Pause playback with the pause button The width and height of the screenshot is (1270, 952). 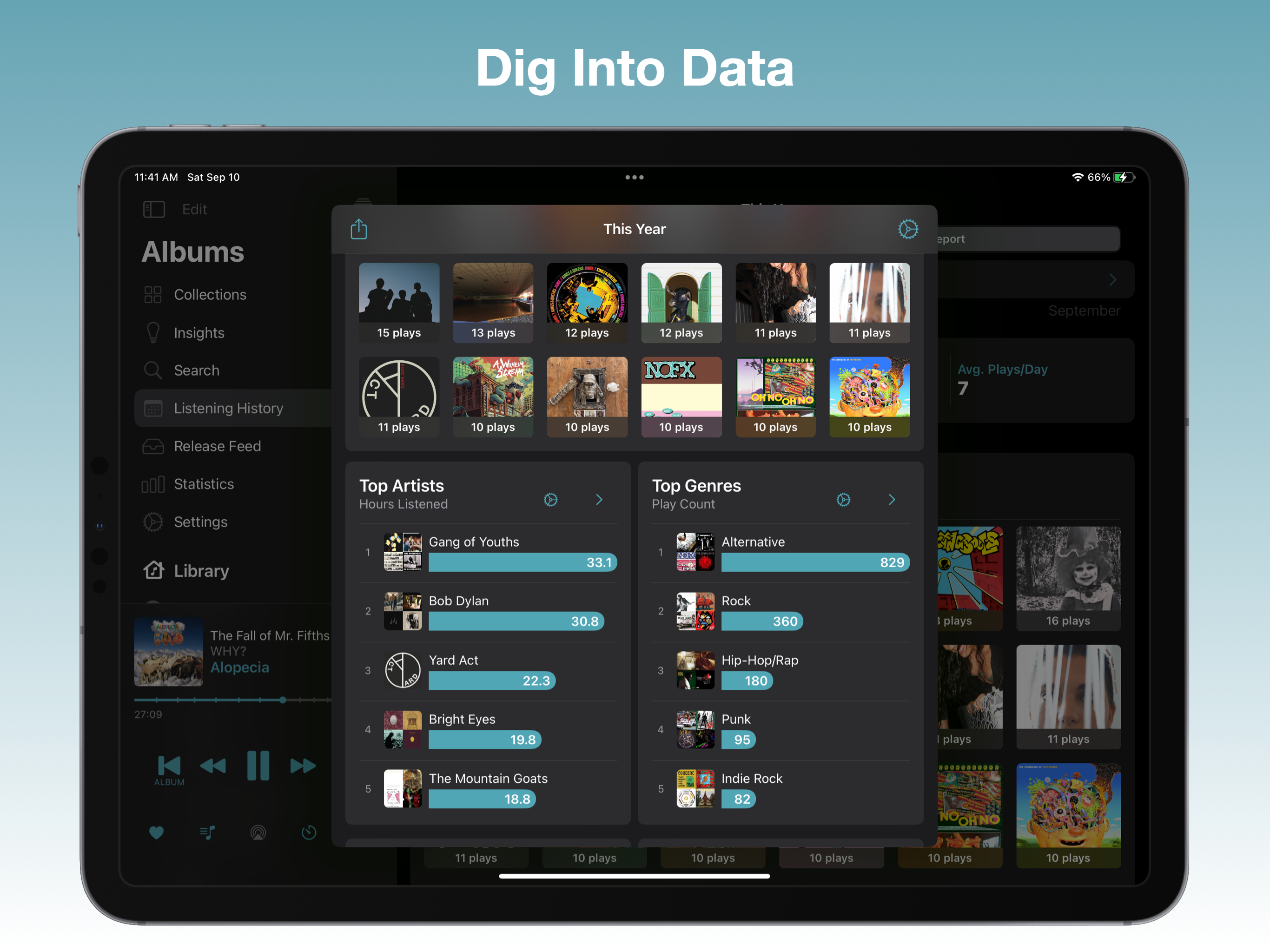coord(258,766)
